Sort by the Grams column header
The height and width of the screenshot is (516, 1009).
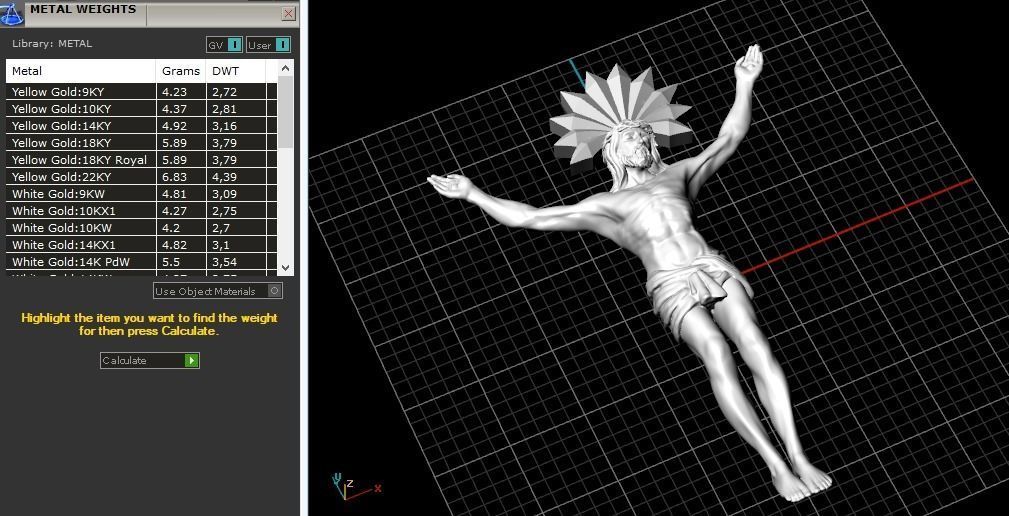pyautogui.click(x=181, y=71)
